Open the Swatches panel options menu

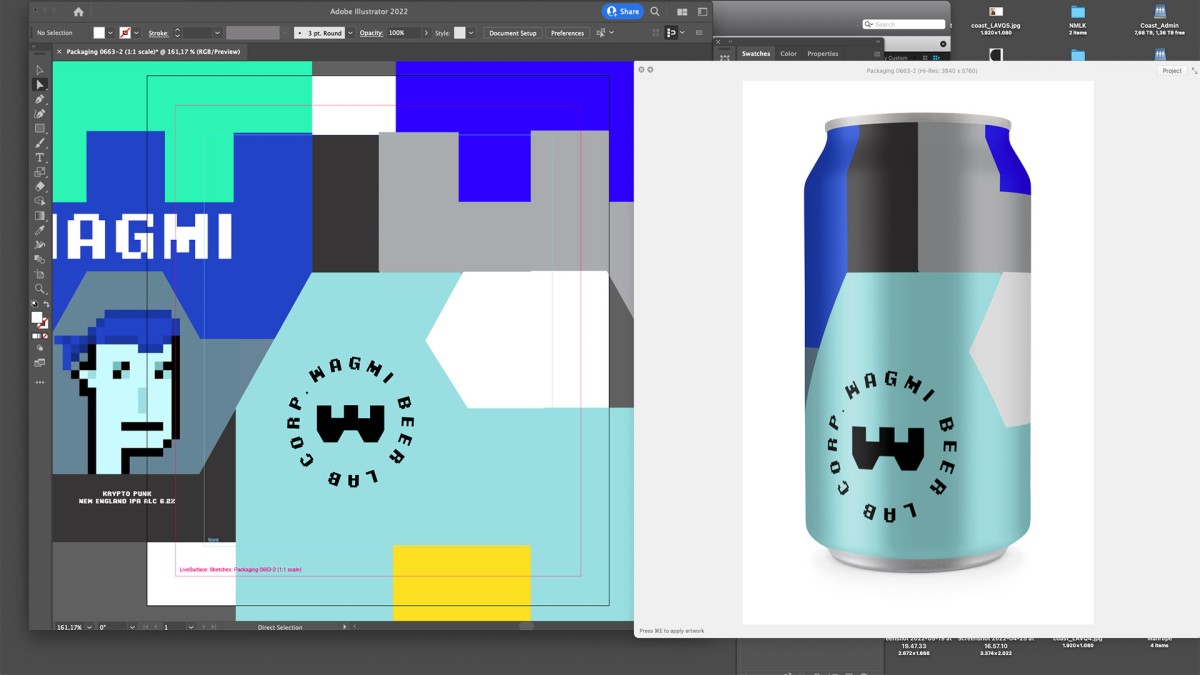(x=877, y=54)
